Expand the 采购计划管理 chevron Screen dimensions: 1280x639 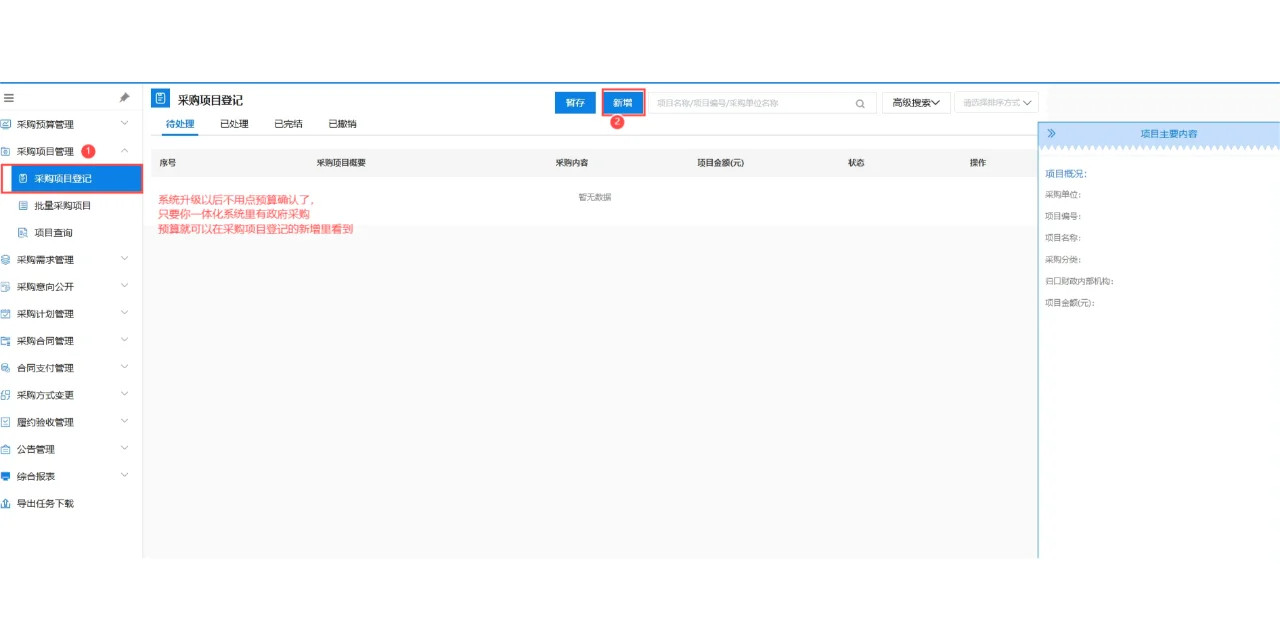pyautogui.click(x=124, y=313)
